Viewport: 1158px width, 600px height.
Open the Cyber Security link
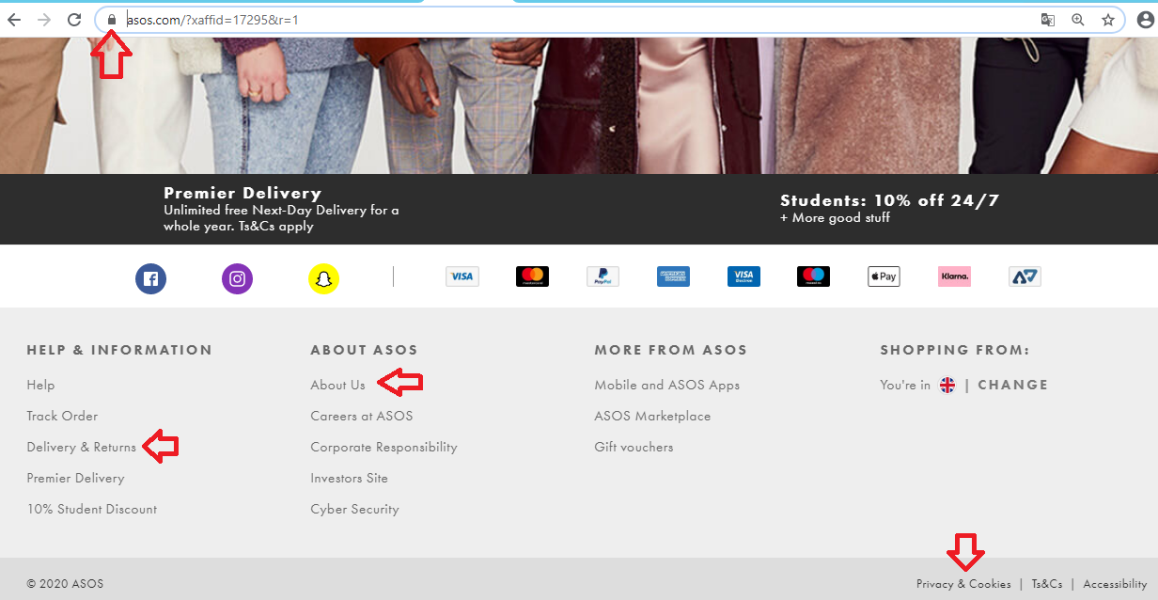click(x=354, y=509)
